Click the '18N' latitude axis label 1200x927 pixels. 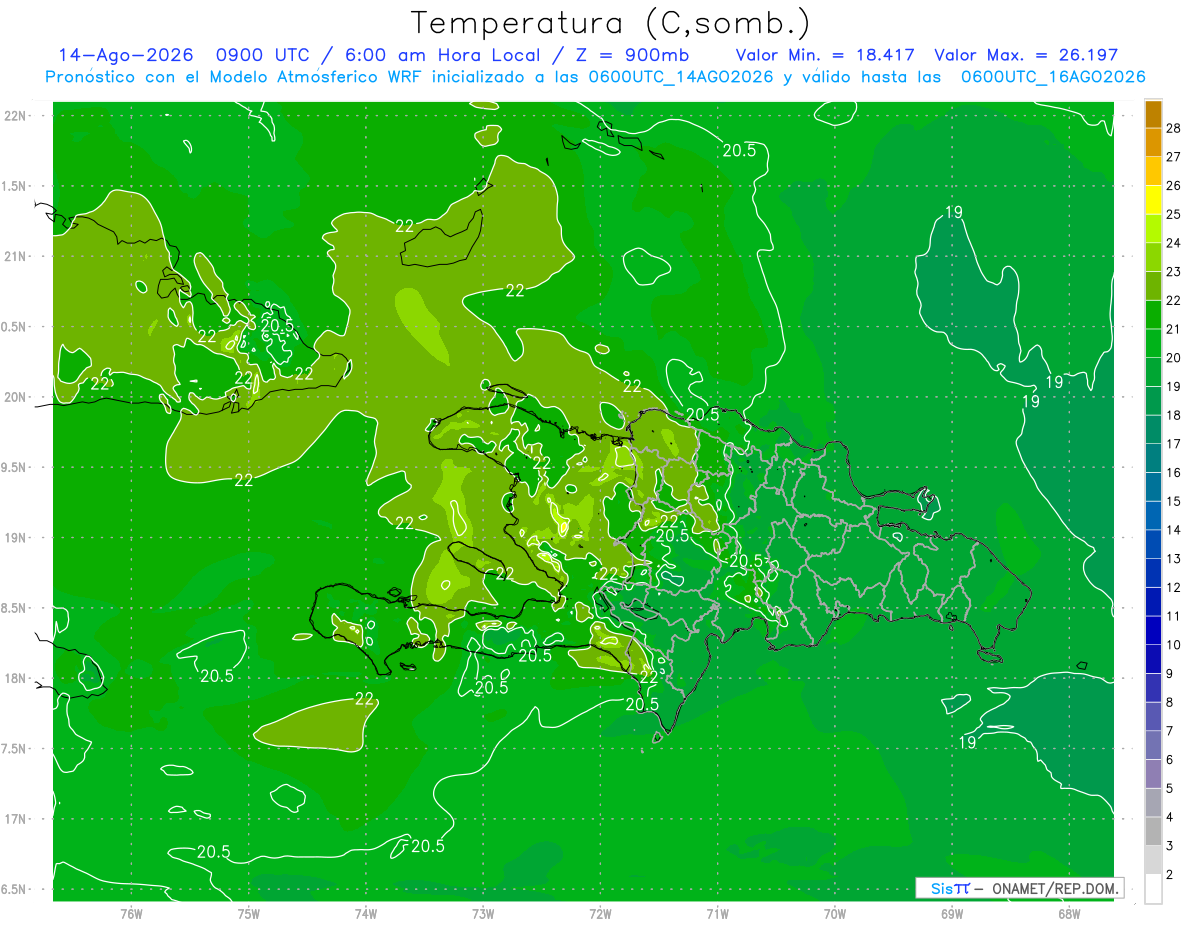click(15, 678)
